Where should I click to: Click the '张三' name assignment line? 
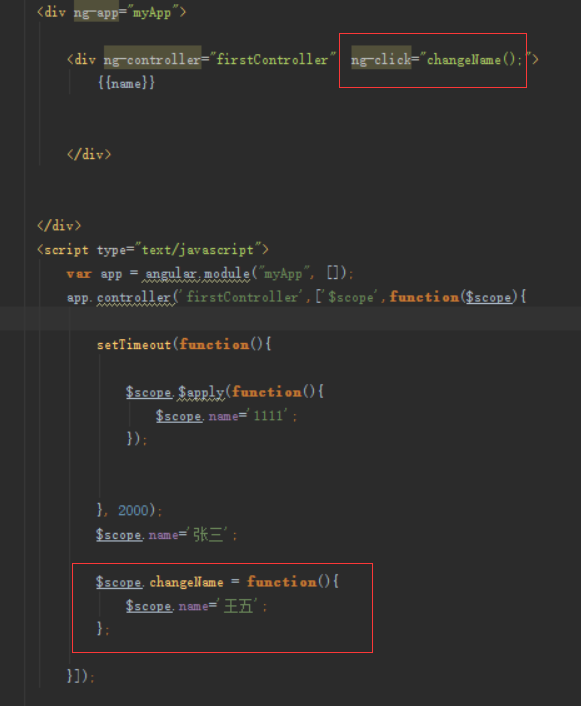167,534
